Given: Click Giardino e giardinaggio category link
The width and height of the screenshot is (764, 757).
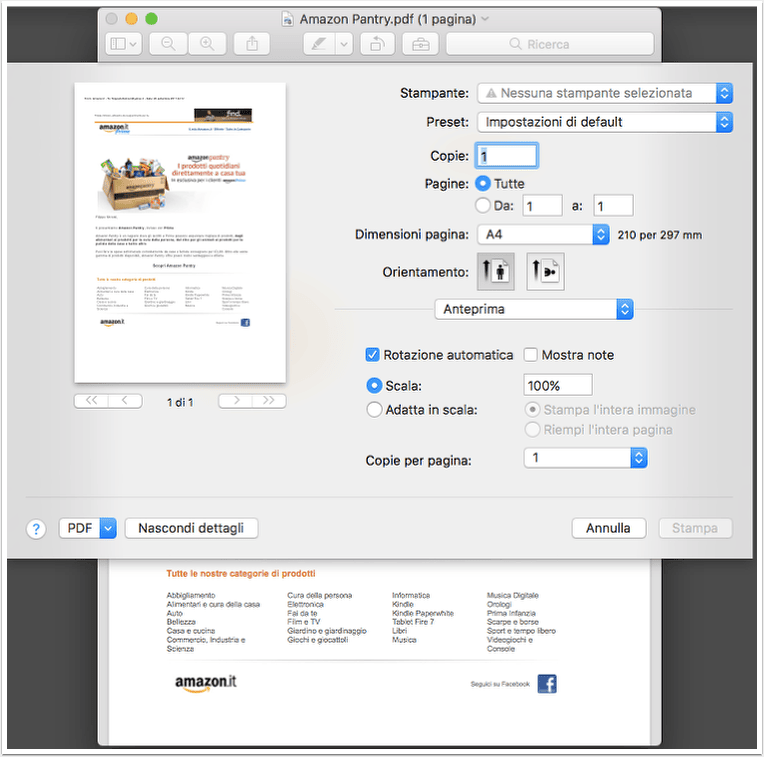Looking at the screenshot, I should click(327, 631).
